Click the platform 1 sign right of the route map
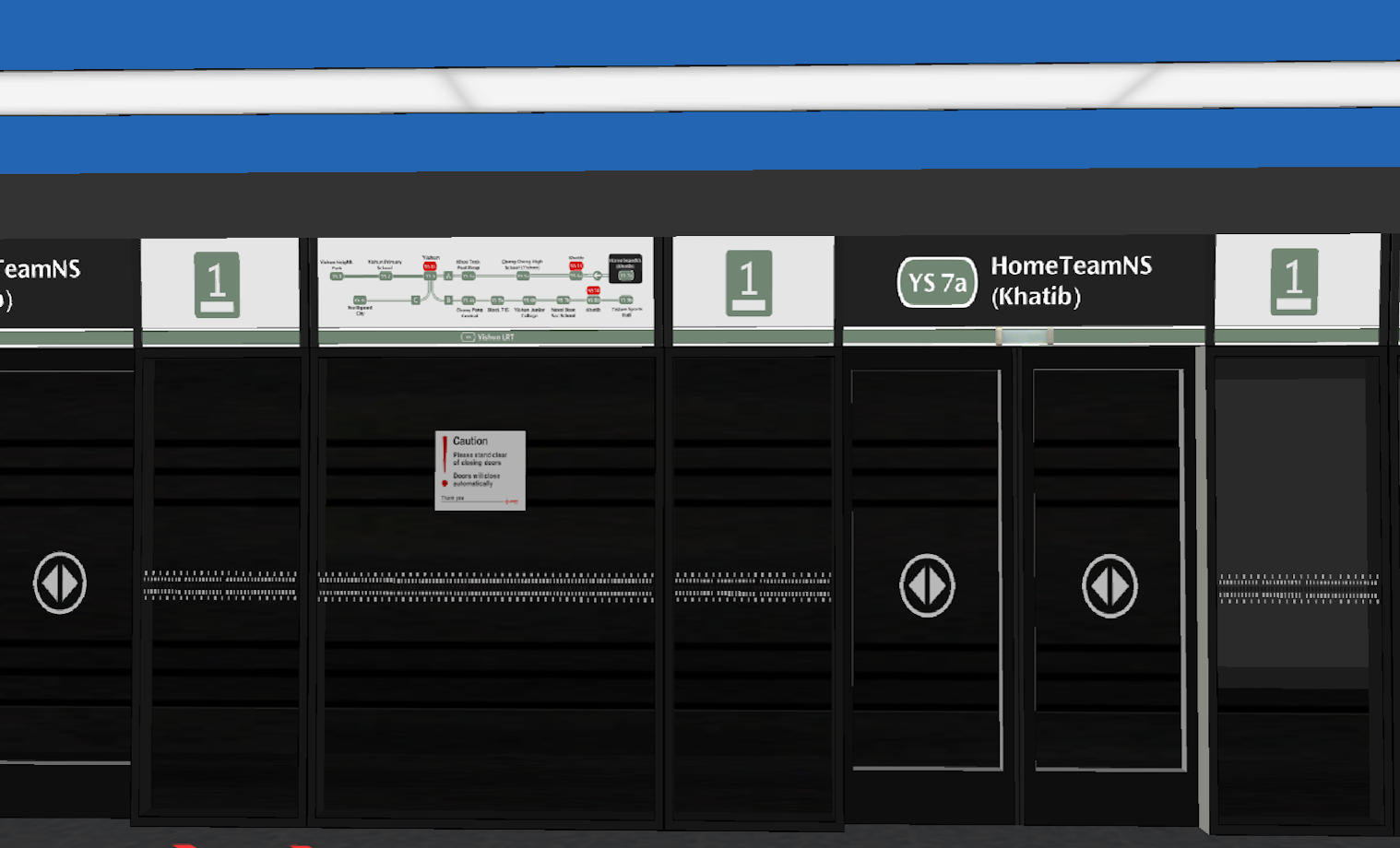The image size is (1400, 848). [748, 283]
